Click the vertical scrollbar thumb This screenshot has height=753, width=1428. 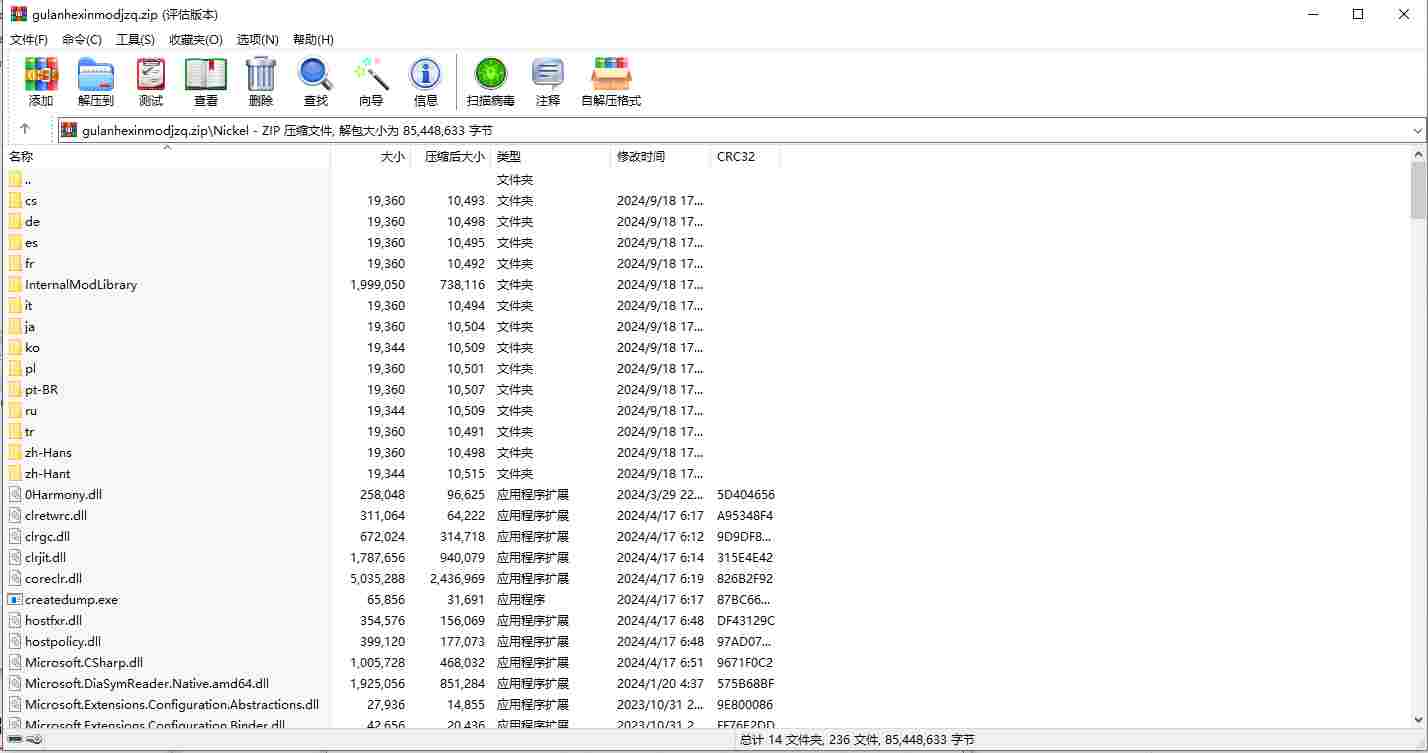click(x=1418, y=190)
